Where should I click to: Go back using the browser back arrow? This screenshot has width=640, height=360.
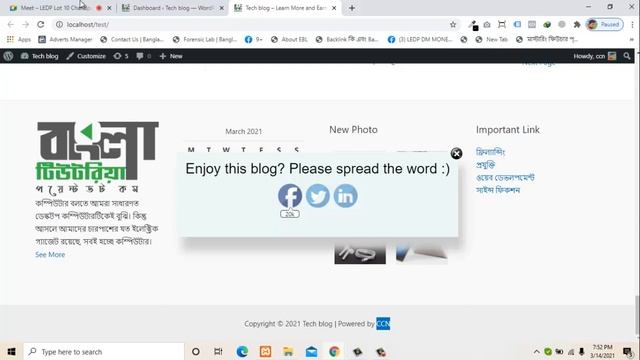[x=11, y=24]
